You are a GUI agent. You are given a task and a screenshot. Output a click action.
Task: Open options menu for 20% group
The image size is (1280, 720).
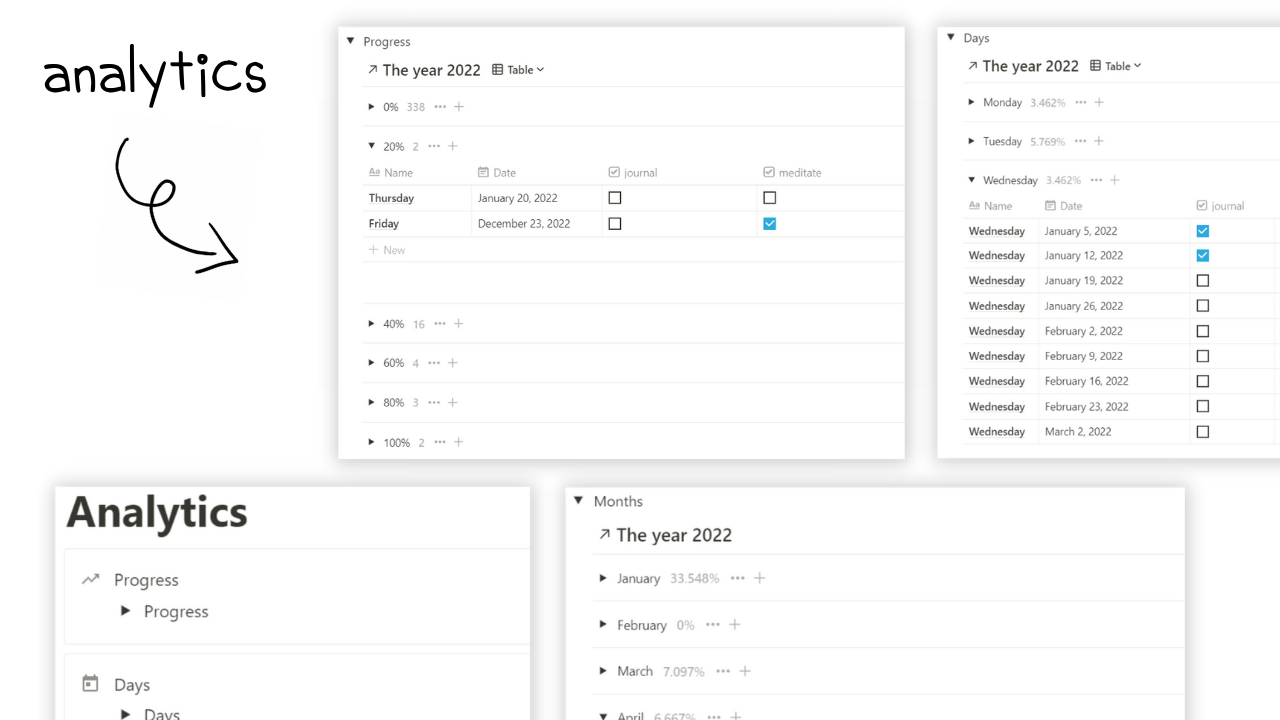coord(434,146)
